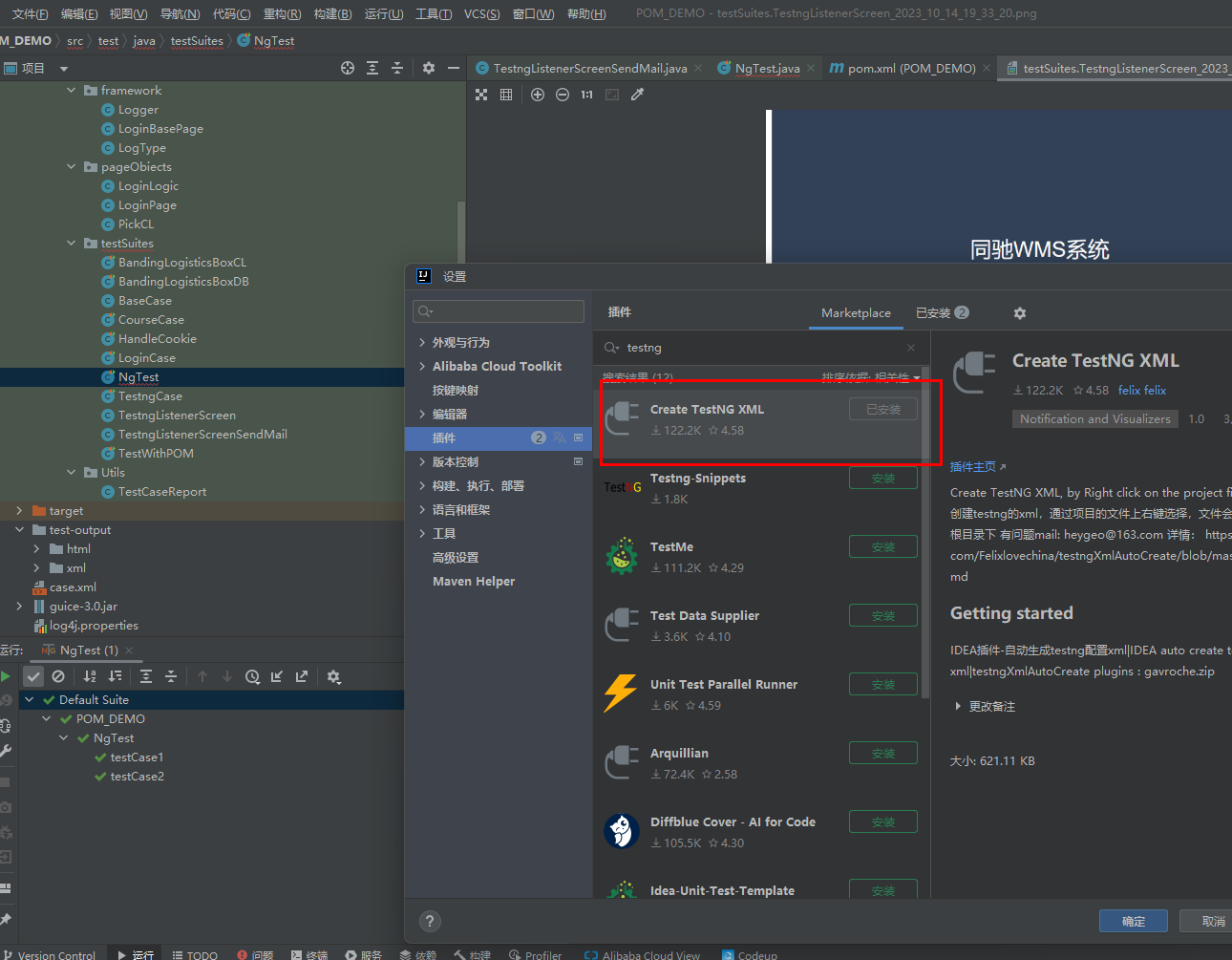
Task: Select 插件 in Settings sidebar
Action: point(498,437)
